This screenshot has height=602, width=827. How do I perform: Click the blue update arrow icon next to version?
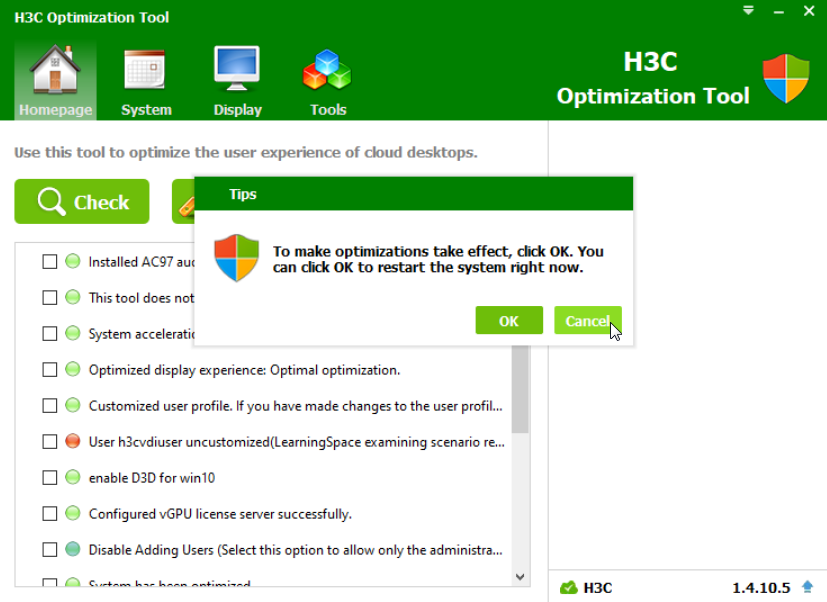(x=807, y=587)
